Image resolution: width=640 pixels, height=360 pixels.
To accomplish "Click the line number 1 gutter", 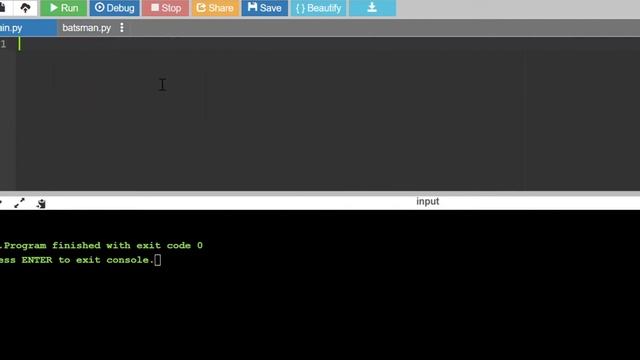I will click(x=3, y=44).
